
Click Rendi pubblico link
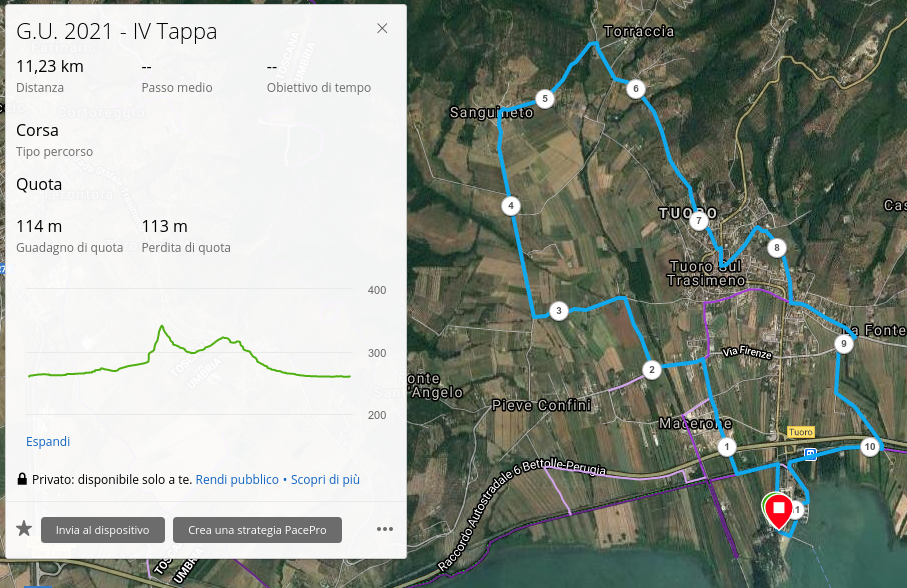tap(237, 480)
